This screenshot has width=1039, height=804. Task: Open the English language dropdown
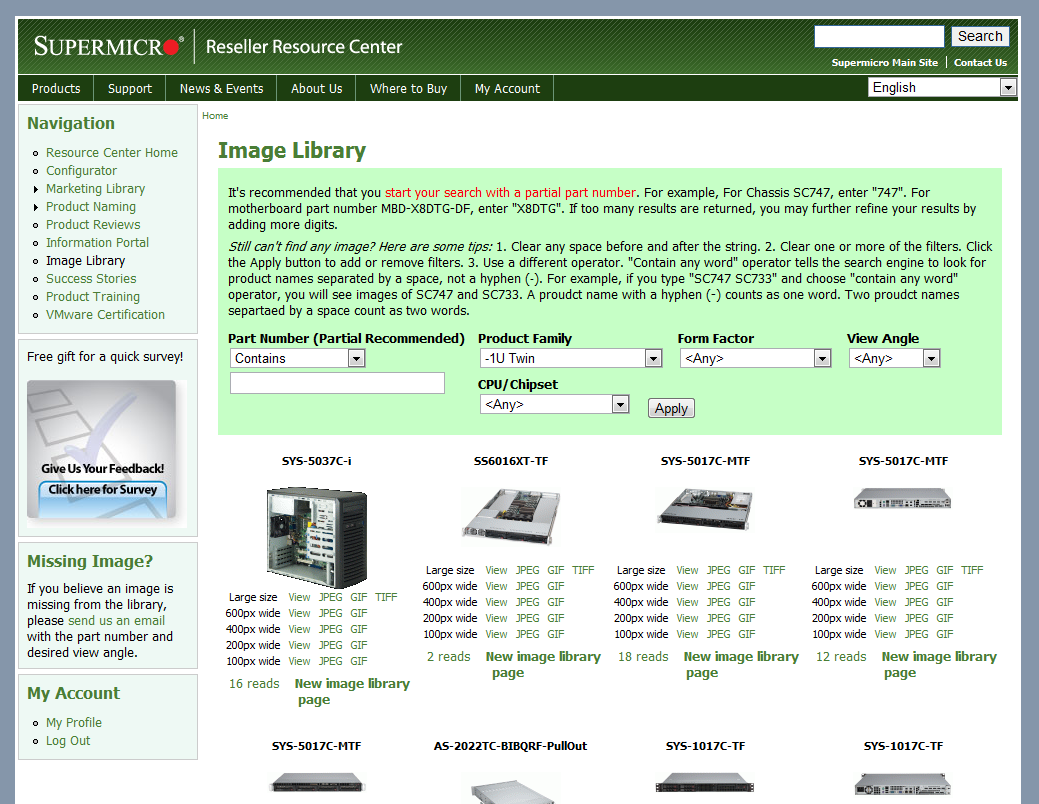tap(942, 87)
